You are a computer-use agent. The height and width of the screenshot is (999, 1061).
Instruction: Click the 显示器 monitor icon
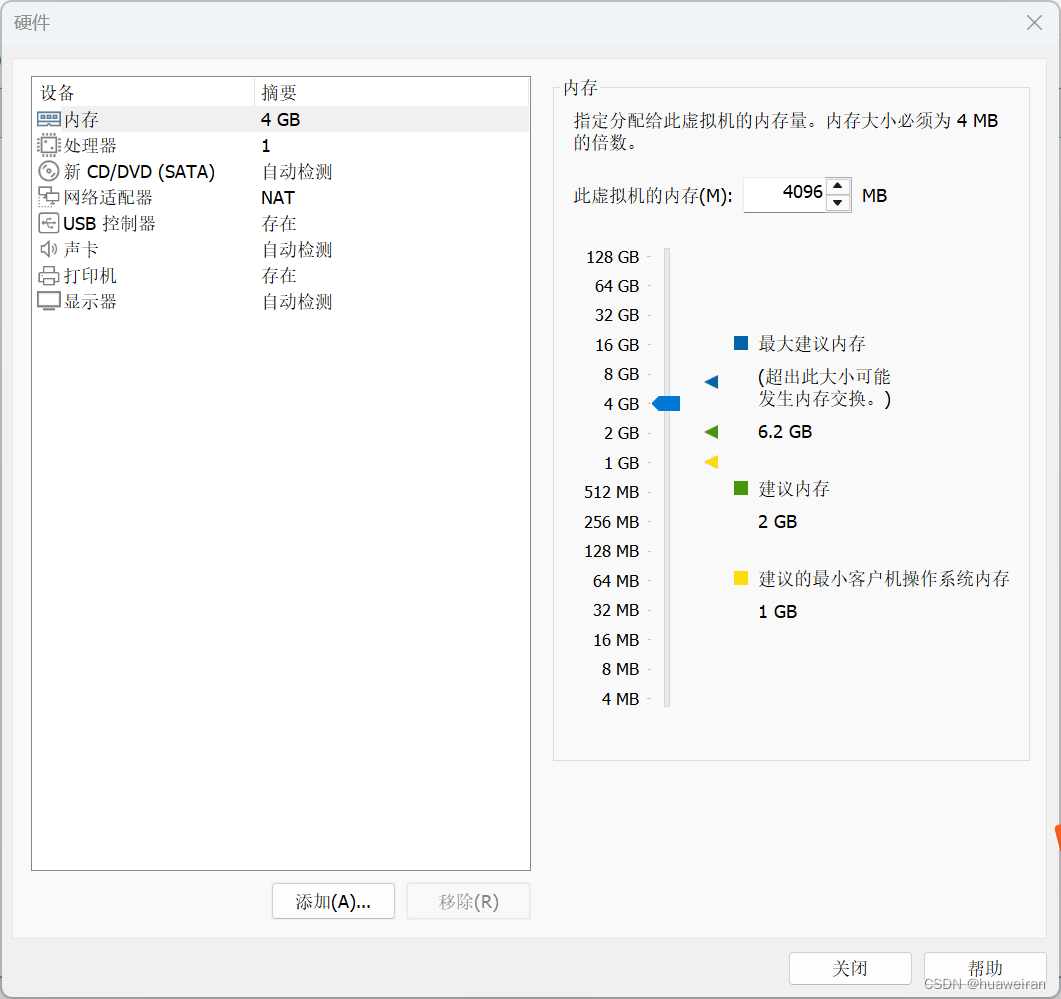pos(49,301)
